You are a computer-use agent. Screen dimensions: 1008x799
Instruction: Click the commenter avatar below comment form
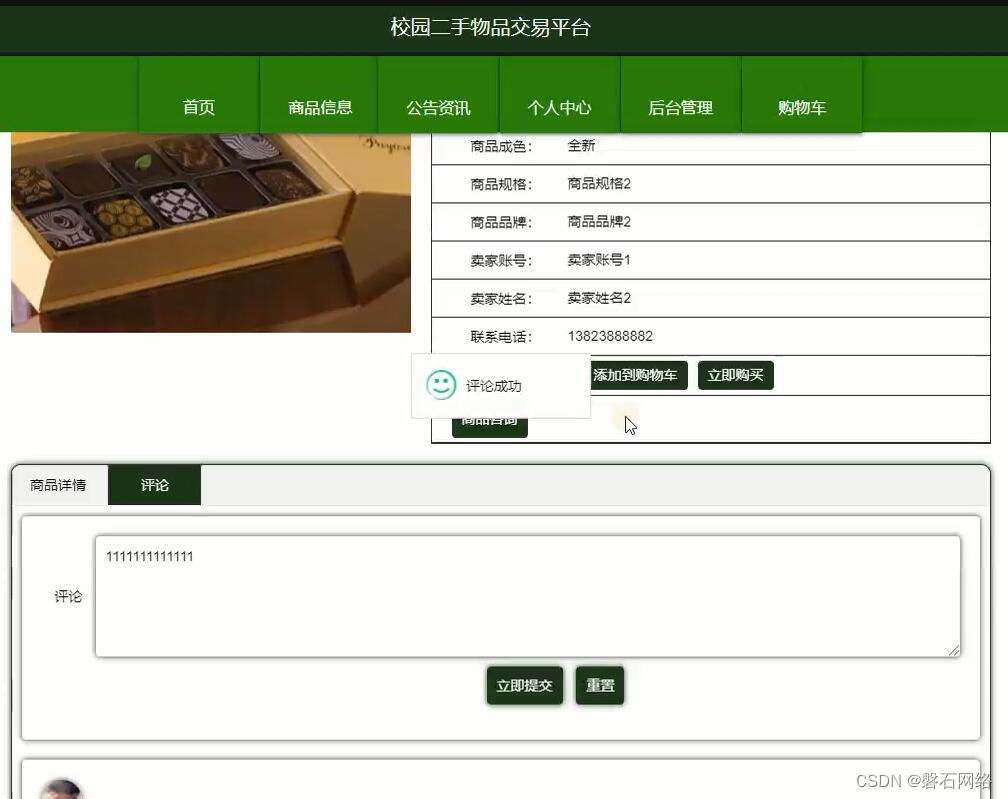click(61, 789)
